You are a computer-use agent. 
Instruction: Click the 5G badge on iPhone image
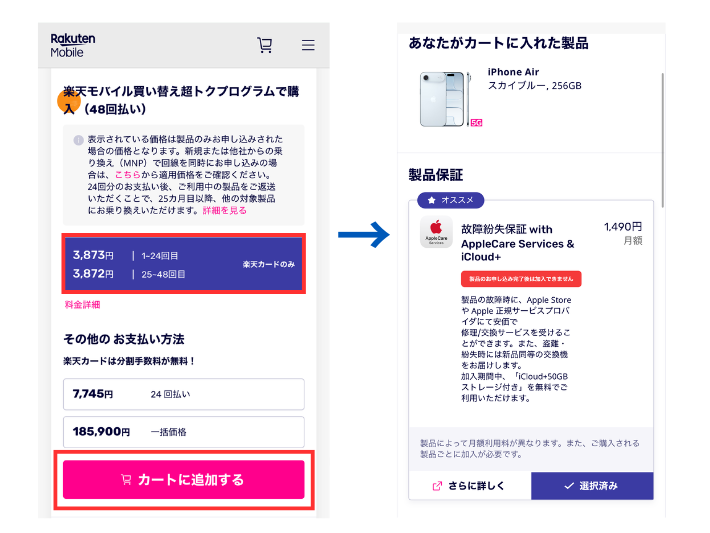476,122
